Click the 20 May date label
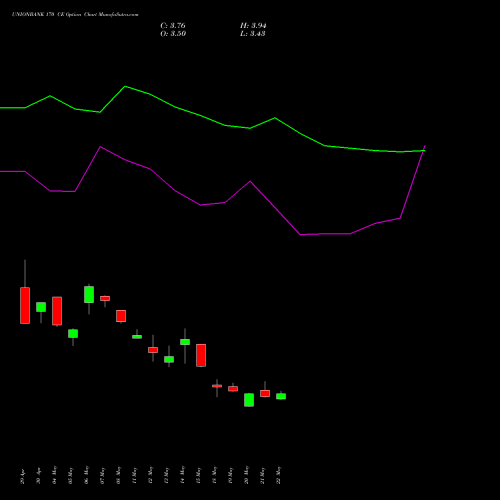 pos(246,475)
